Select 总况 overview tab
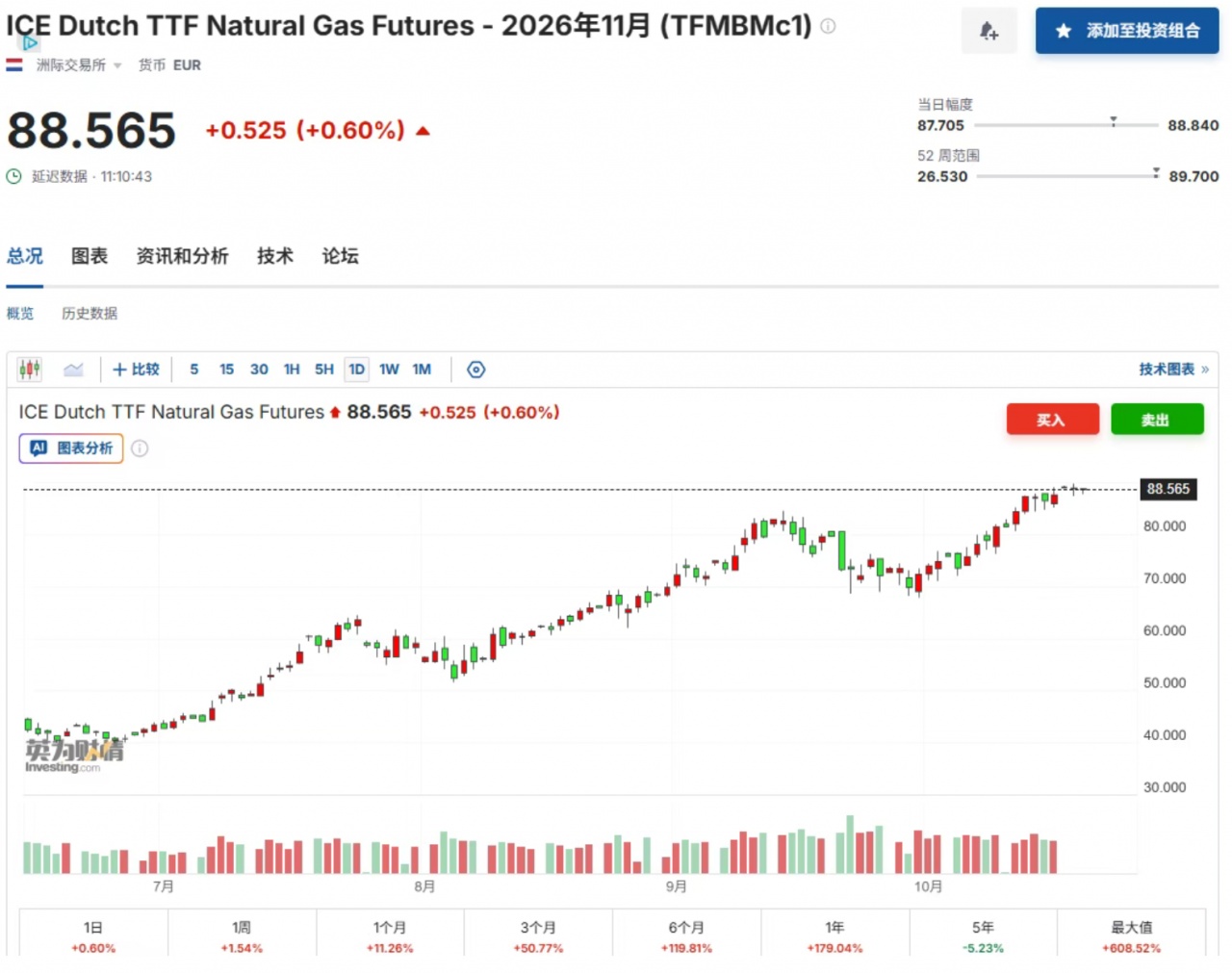This screenshot has width=1232, height=973. point(25,256)
